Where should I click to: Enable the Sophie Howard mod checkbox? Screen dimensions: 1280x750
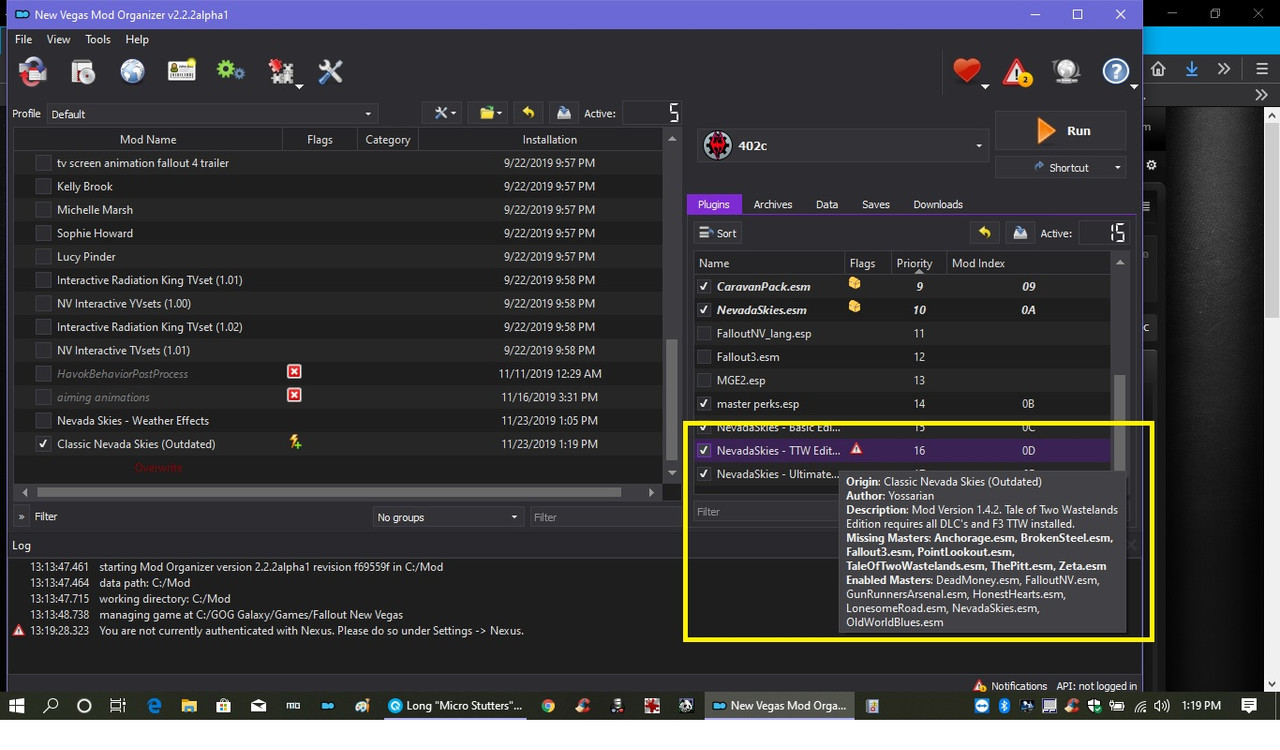[43, 233]
